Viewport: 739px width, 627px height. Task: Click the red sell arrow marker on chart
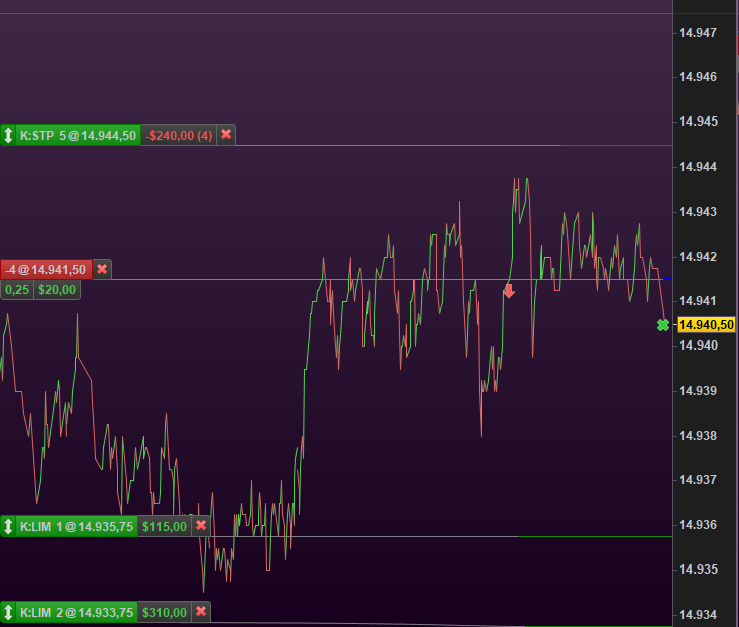pos(509,291)
